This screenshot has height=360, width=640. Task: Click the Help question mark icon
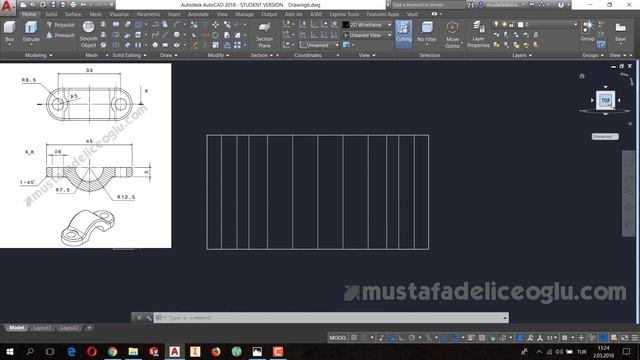[x=561, y=5]
